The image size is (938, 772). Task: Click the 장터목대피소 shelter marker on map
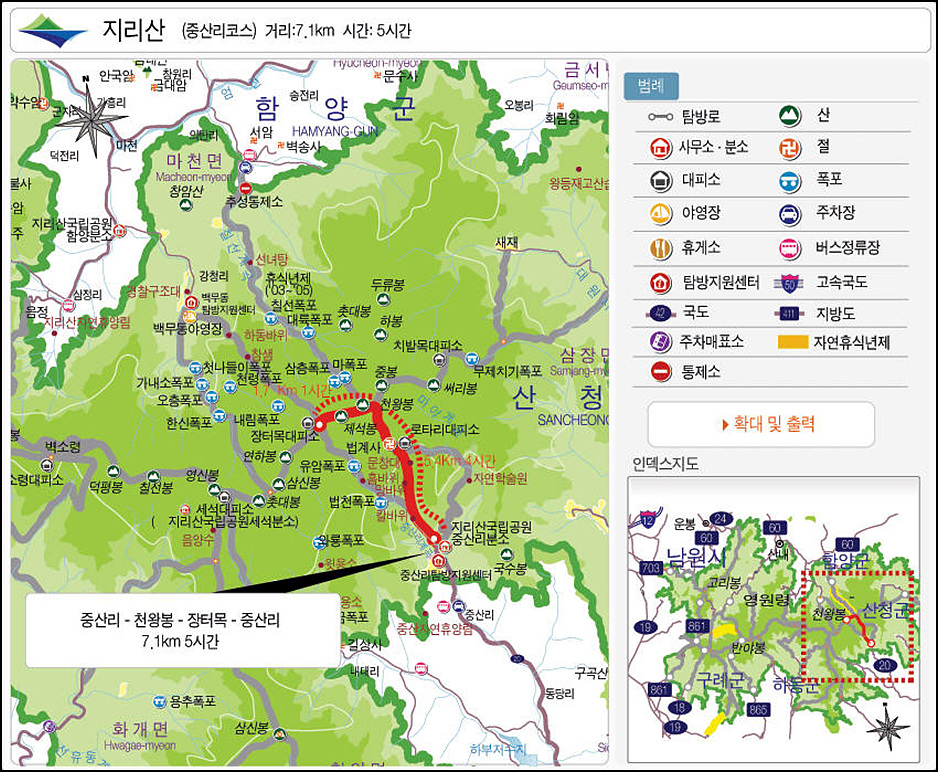[307, 423]
